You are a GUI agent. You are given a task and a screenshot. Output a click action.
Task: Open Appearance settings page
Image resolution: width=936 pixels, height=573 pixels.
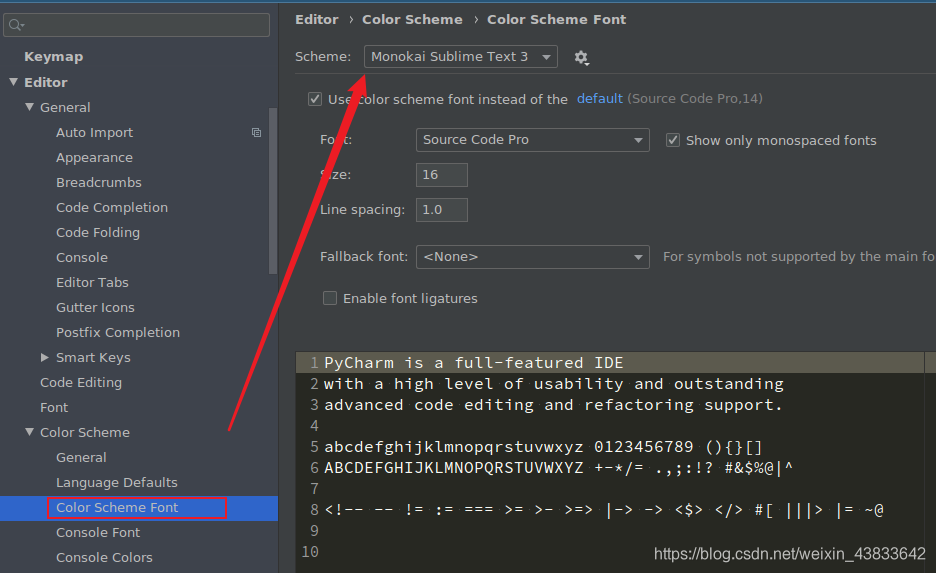tap(94, 158)
